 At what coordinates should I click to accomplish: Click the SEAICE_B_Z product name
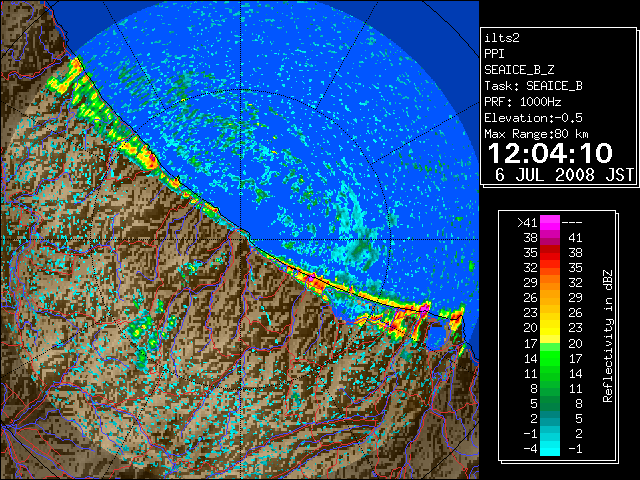click(x=519, y=70)
